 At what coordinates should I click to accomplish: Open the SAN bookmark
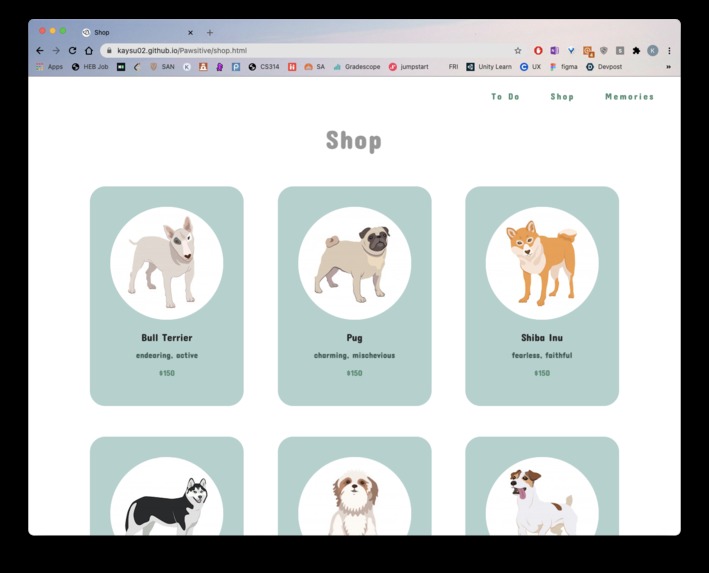tap(162, 67)
